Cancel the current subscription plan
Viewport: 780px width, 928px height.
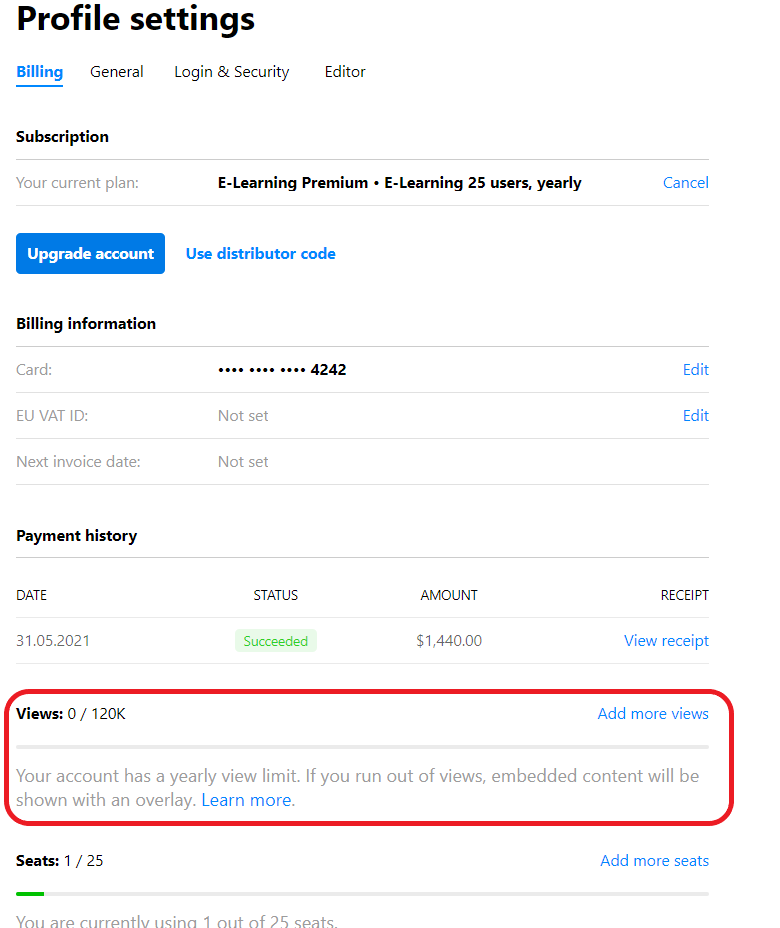(685, 182)
